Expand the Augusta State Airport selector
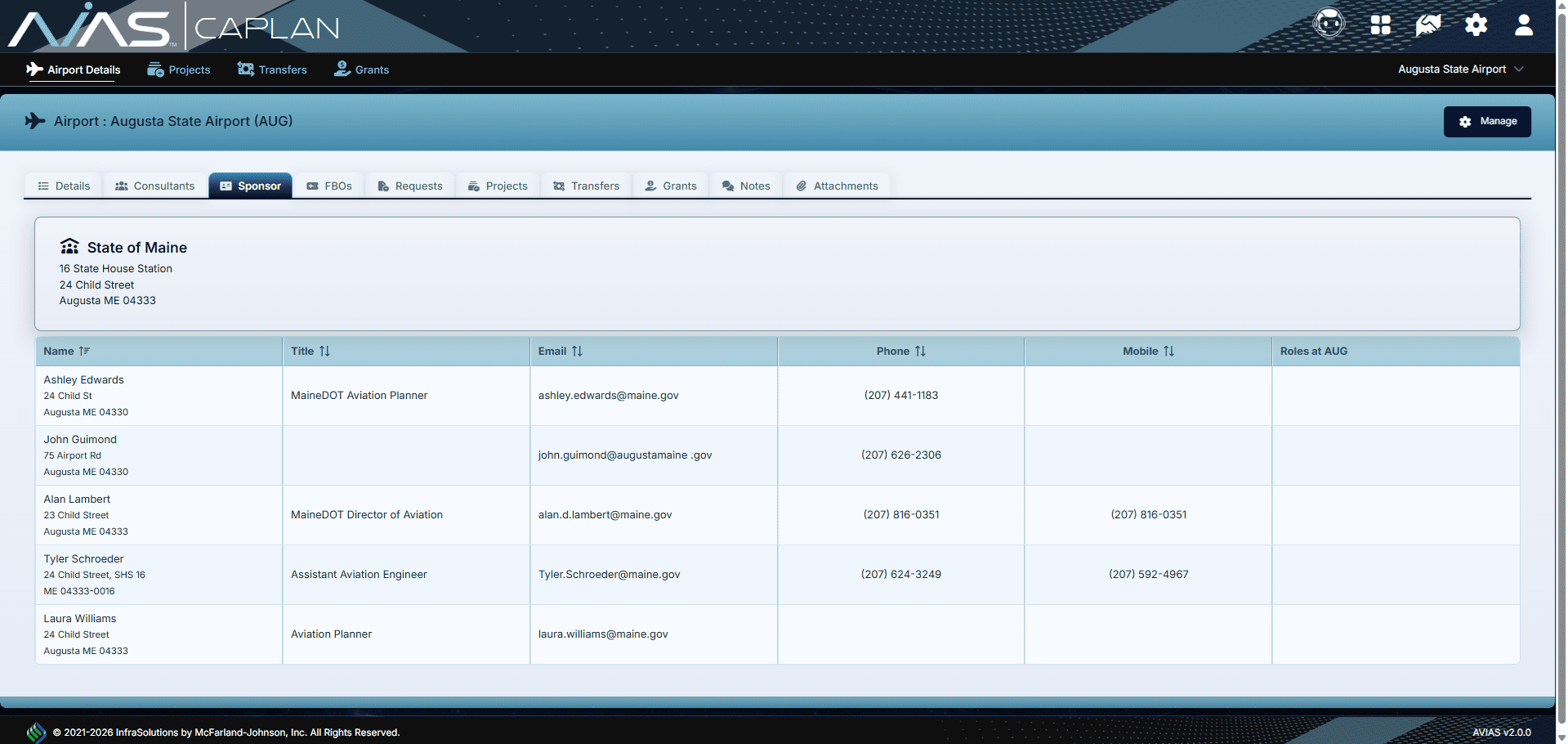 1461,69
